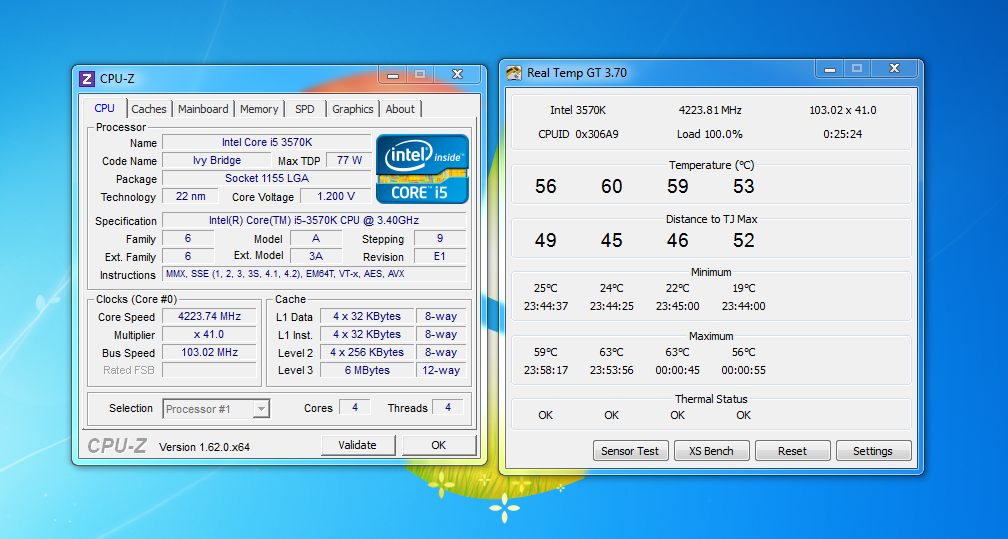Click the Core Voltage value '1.200 V'

tap(335, 196)
